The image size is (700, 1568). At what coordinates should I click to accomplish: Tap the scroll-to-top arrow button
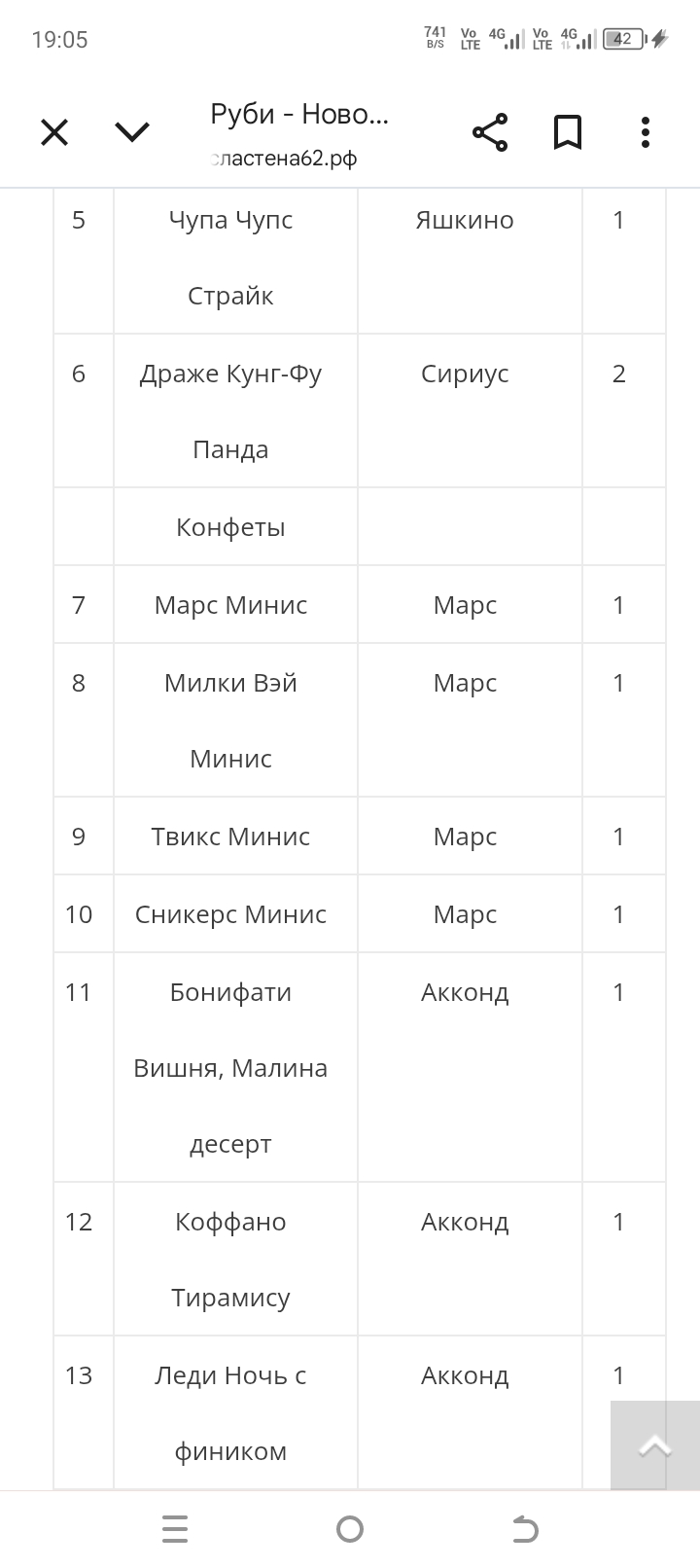click(x=654, y=1446)
